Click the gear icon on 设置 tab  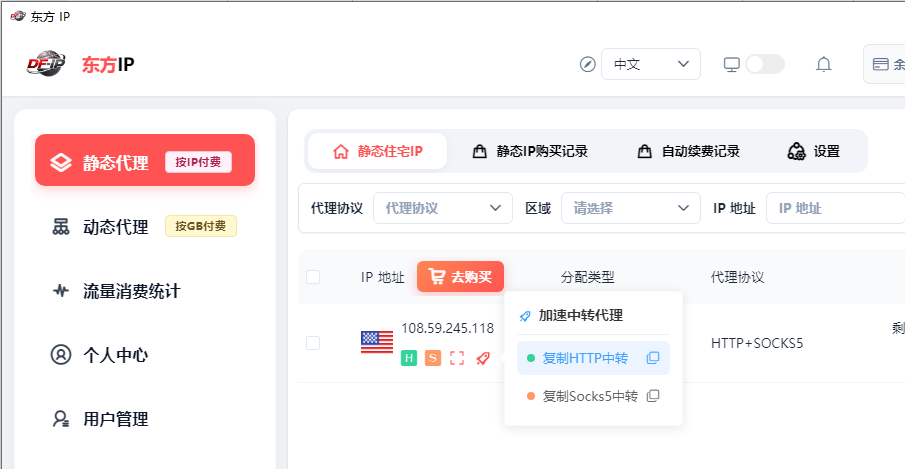tap(796, 151)
